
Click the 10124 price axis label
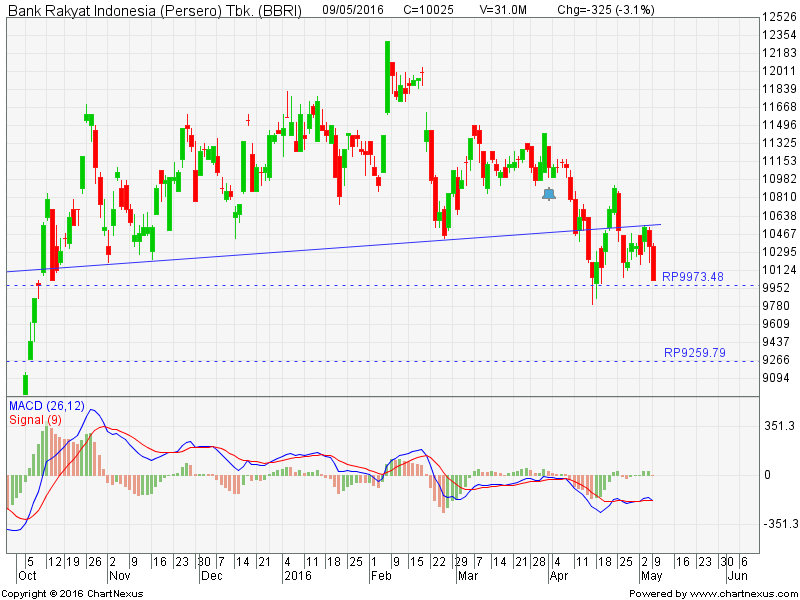click(x=779, y=269)
